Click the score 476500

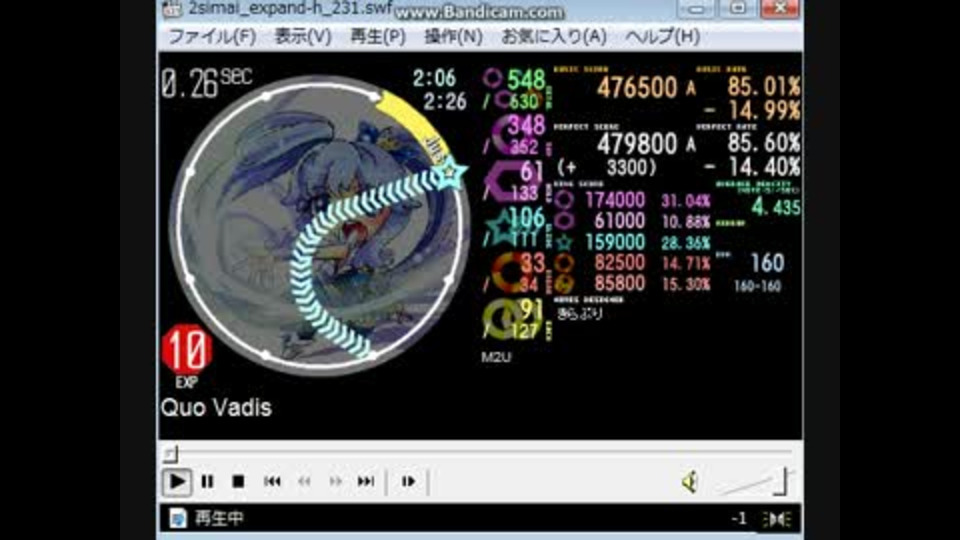(x=637, y=88)
